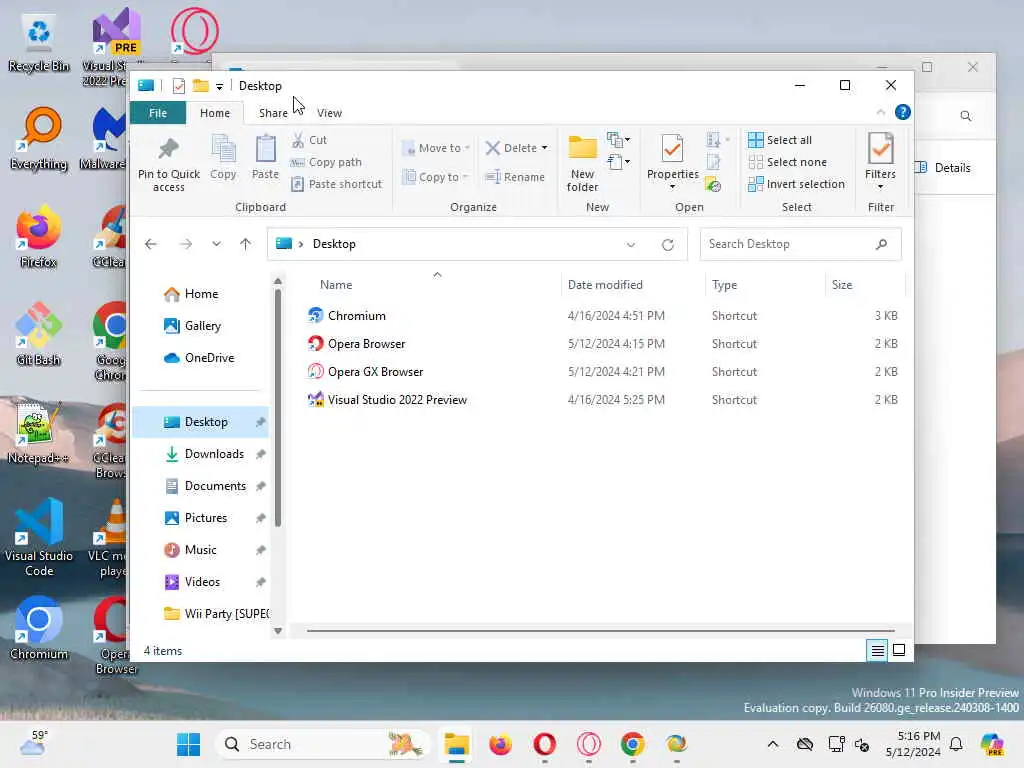Click Invert selection
Viewport: 1024px width, 768px height.
click(x=797, y=184)
